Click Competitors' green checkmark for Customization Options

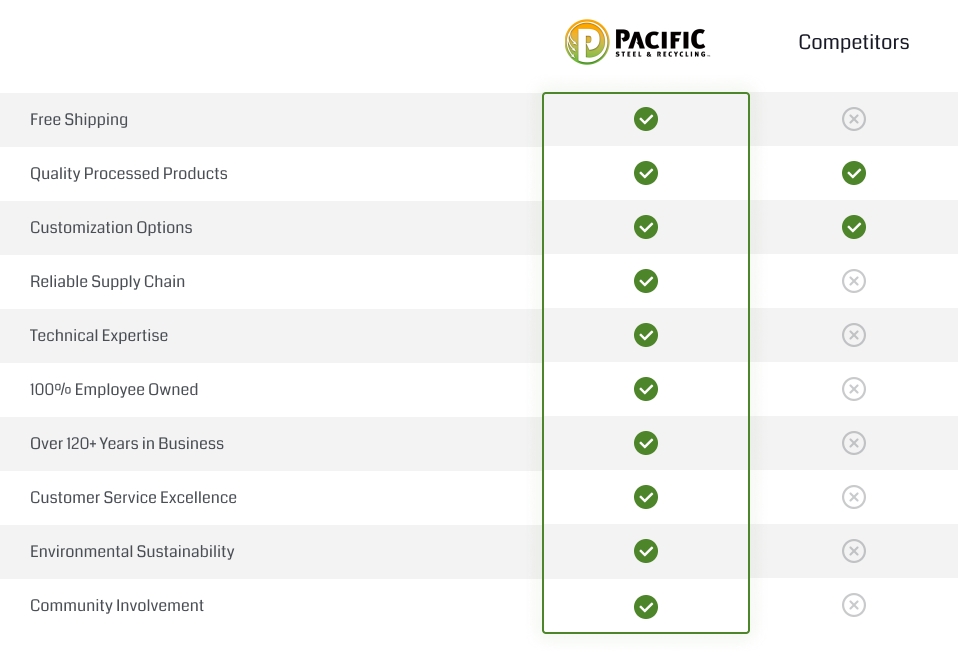coord(853,228)
